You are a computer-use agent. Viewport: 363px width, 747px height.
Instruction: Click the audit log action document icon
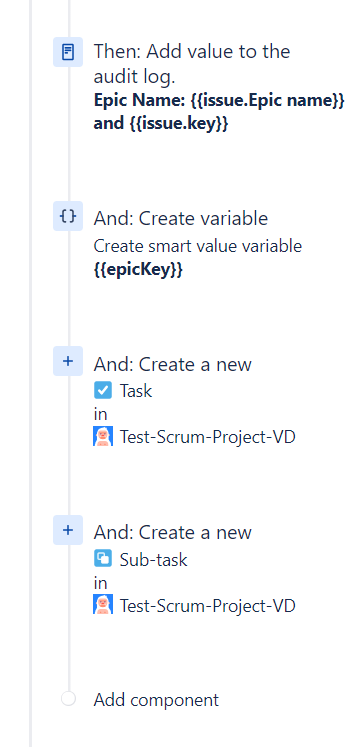tap(68, 52)
